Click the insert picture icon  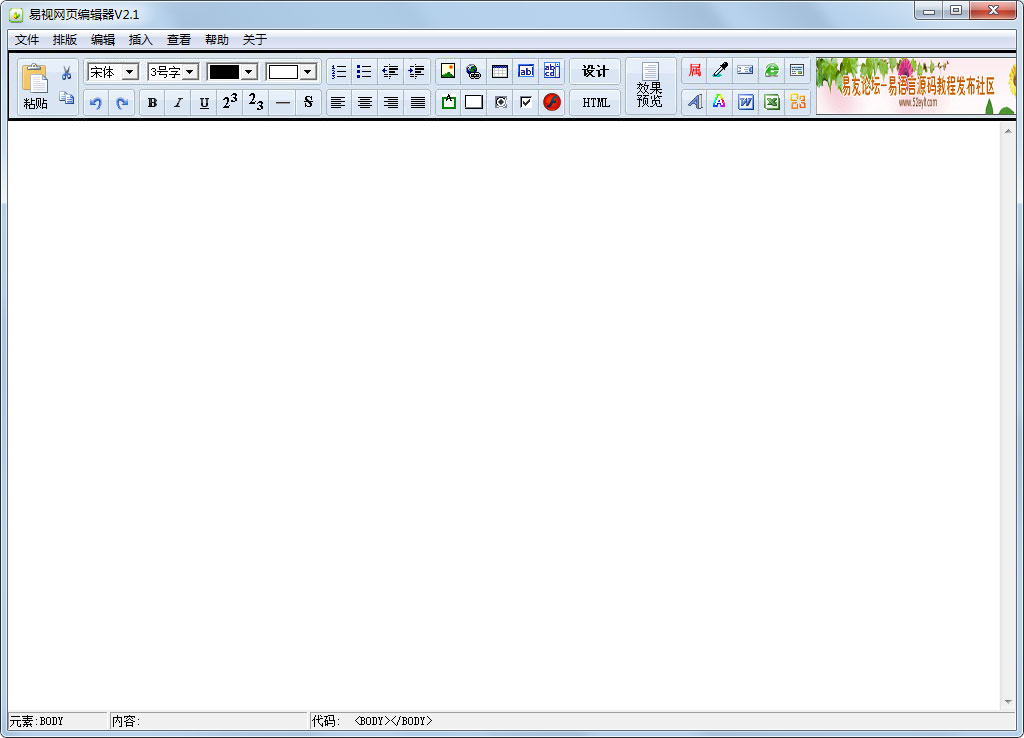pyautogui.click(x=448, y=71)
